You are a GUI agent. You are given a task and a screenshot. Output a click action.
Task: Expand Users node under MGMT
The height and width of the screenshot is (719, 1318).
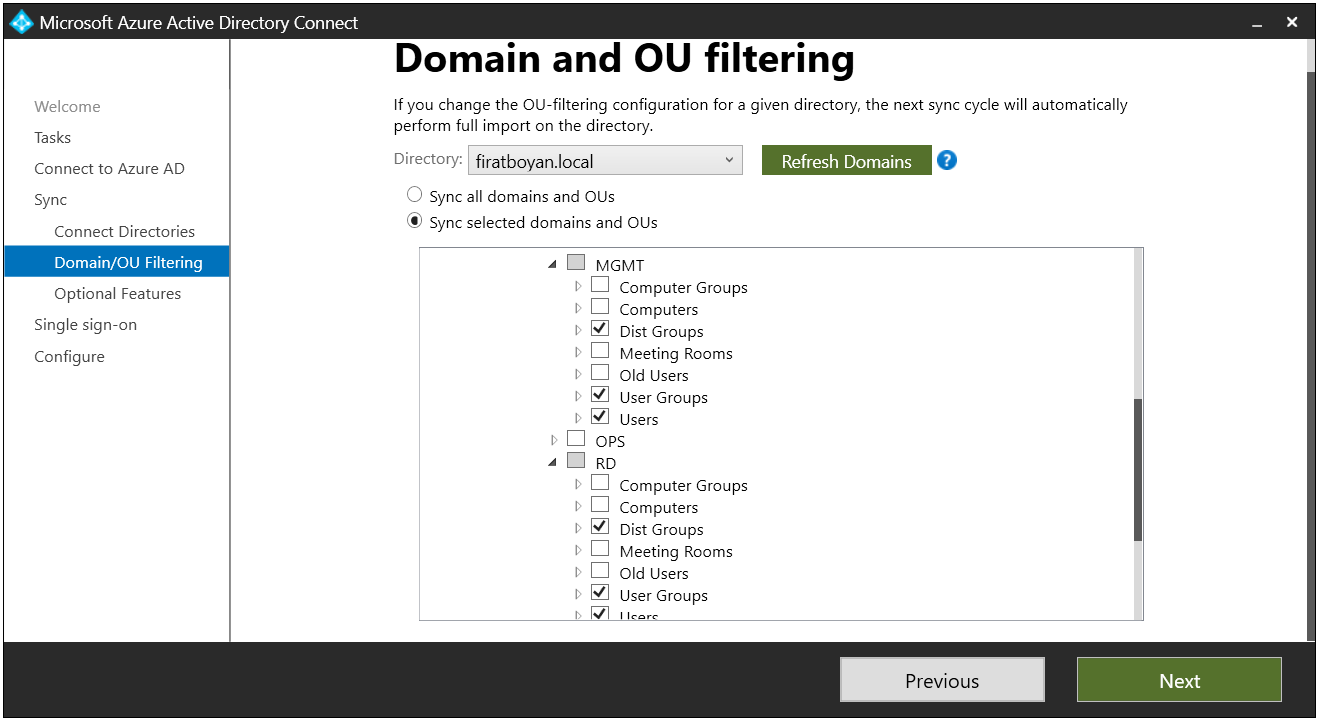[577, 419]
